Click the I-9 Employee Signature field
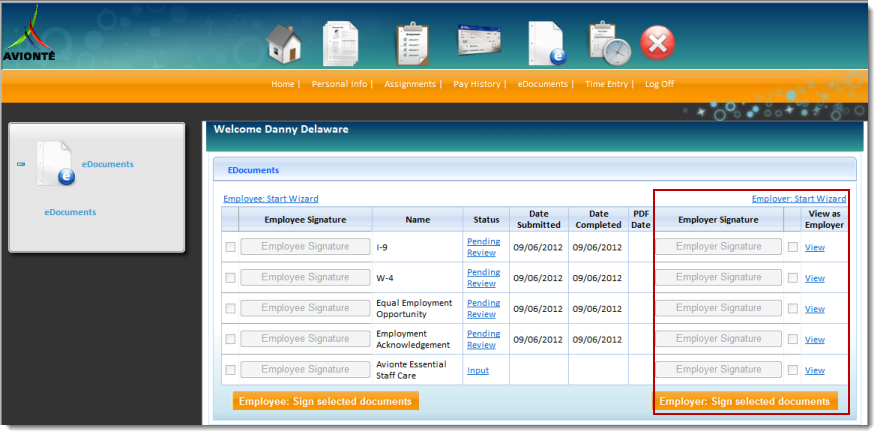Image resolution: width=879 pixels, height=436 pixels. (305, 247)
